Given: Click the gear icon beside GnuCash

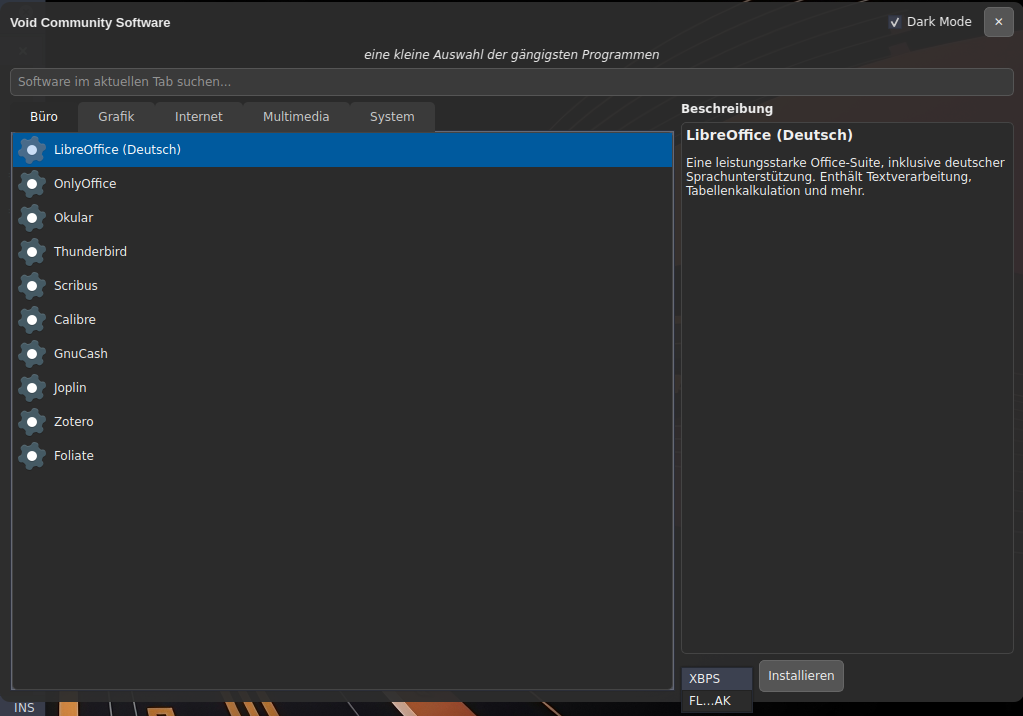Looking at the screenshot, I should coord(32,354).
